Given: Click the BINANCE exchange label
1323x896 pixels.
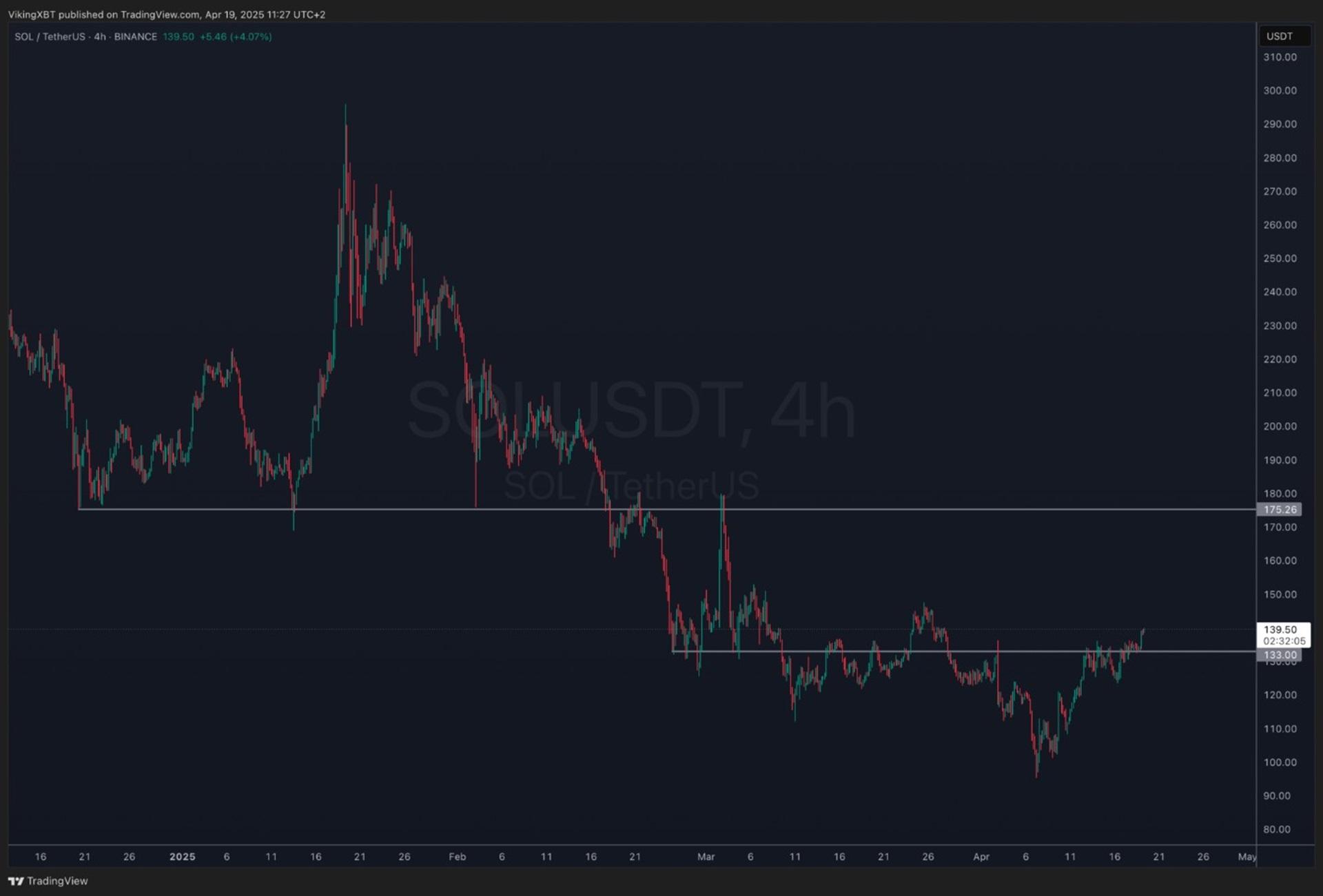Looking at the screenshot, I should click(x=135, y=37).
